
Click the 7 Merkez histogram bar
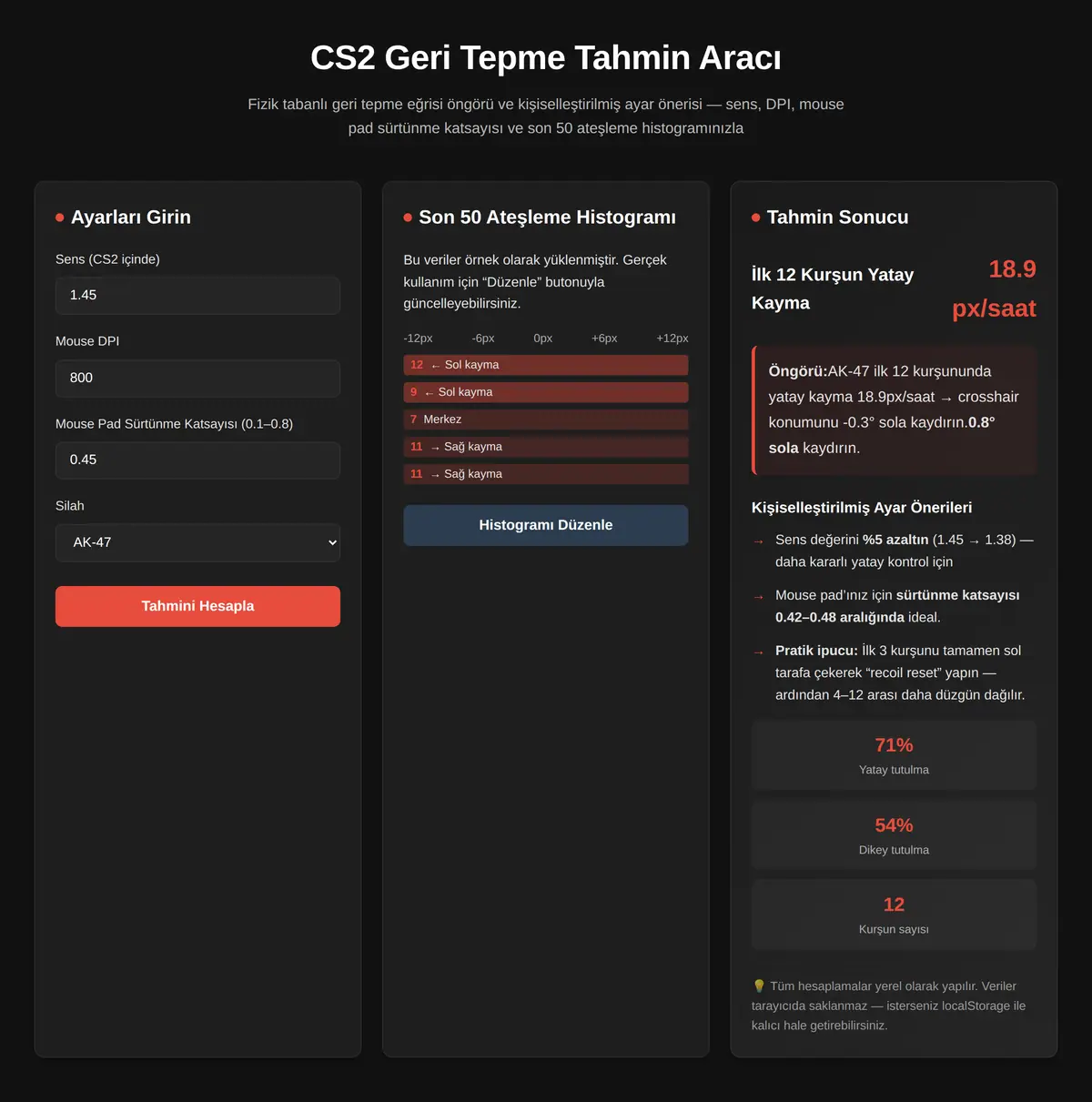(546, 420)
